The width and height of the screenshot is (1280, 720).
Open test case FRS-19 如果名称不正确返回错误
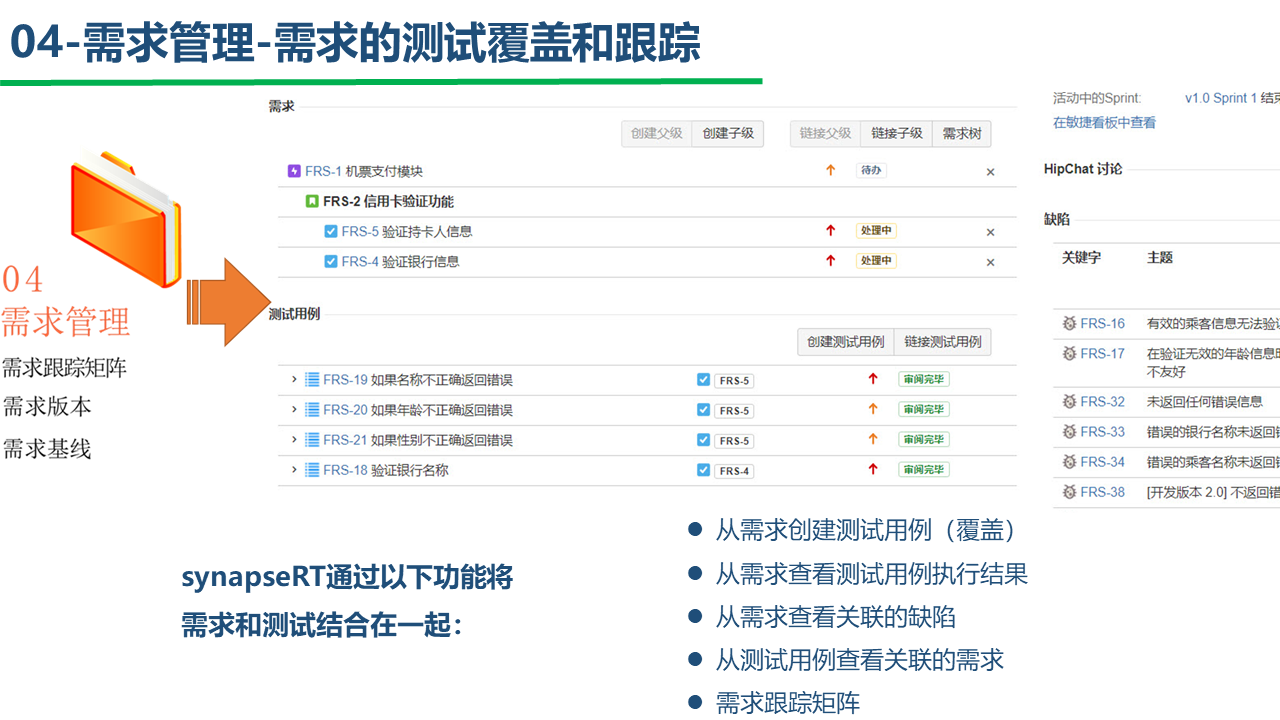coord(418,380)
